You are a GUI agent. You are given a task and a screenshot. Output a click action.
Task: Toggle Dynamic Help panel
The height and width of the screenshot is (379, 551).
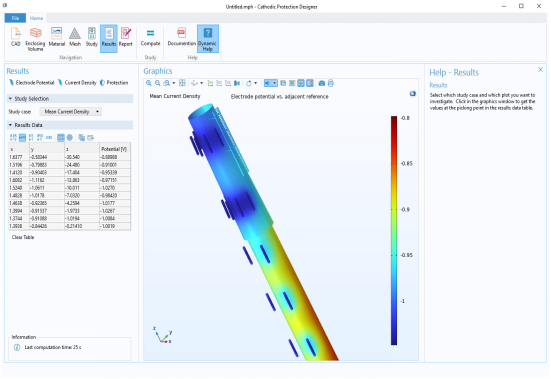[207, 39]
